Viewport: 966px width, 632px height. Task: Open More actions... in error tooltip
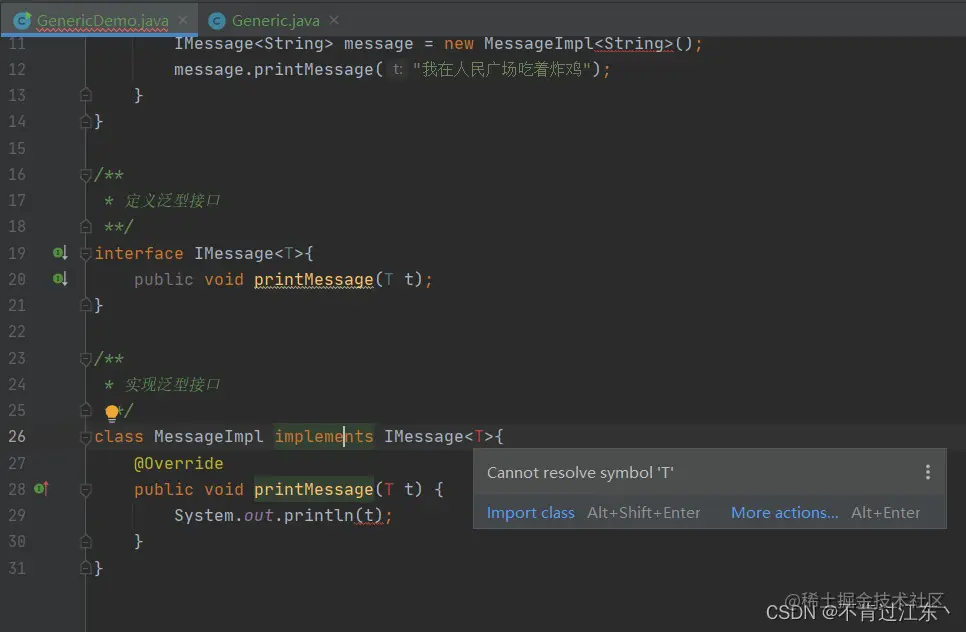coord(784,512)
